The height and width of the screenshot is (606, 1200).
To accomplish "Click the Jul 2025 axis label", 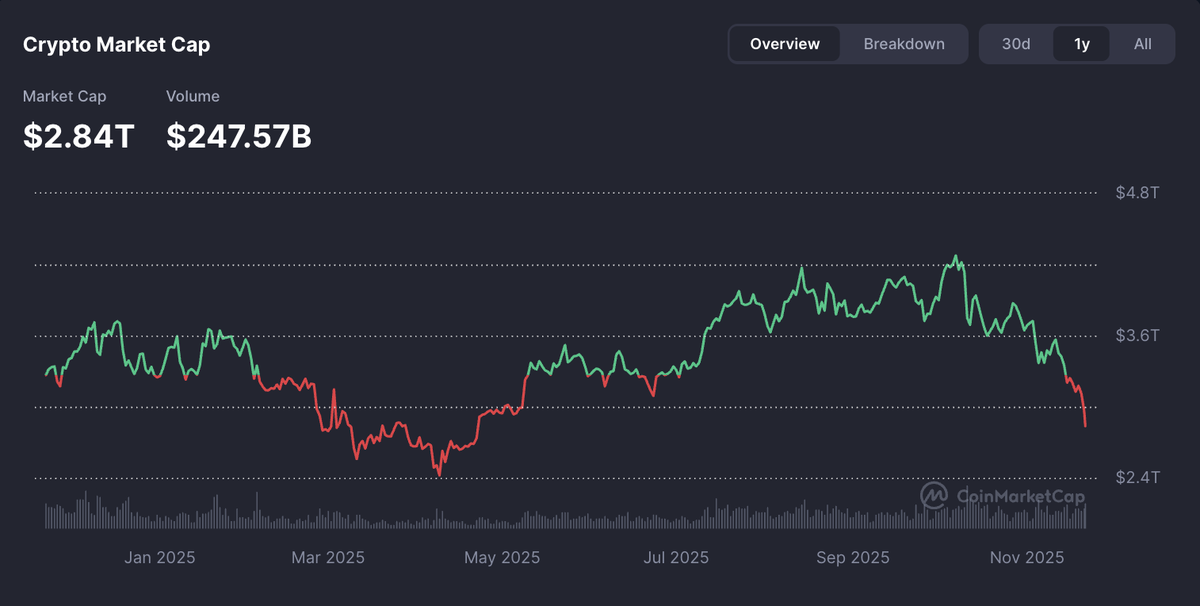I will pyautogui.click(x=675, y=557).
